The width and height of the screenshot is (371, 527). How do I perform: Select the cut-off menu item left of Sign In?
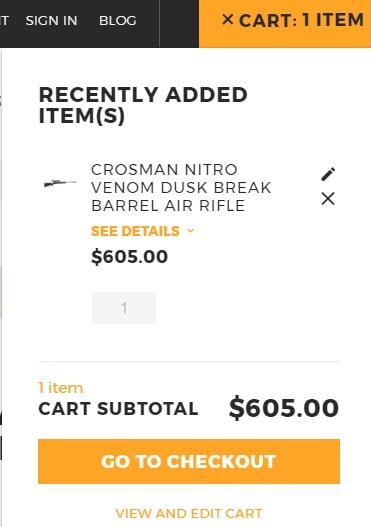4,21
